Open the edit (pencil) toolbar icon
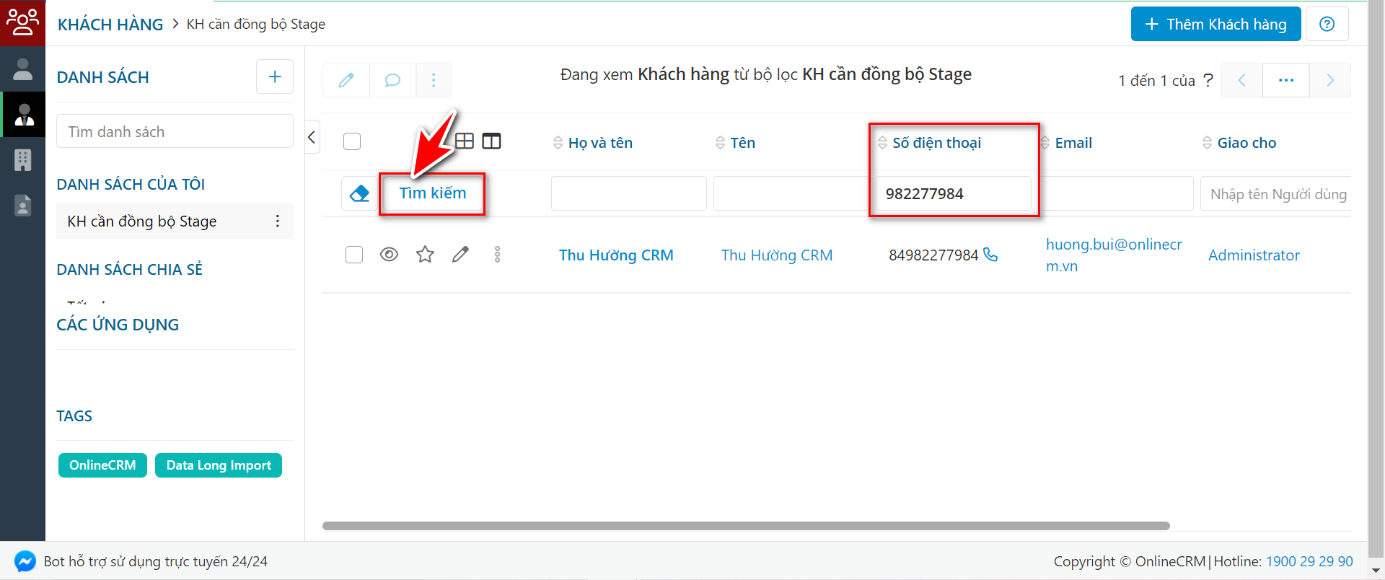This screenshot has width=1385, height=580. (x=345, y=80)
